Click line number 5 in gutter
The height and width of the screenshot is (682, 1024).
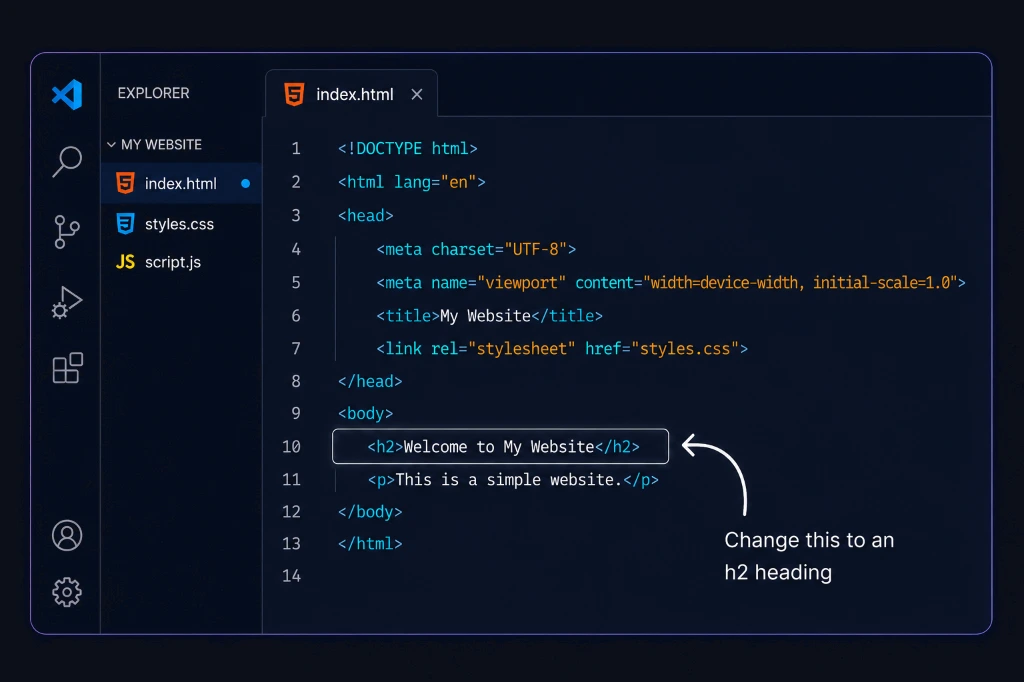[296, 283]
